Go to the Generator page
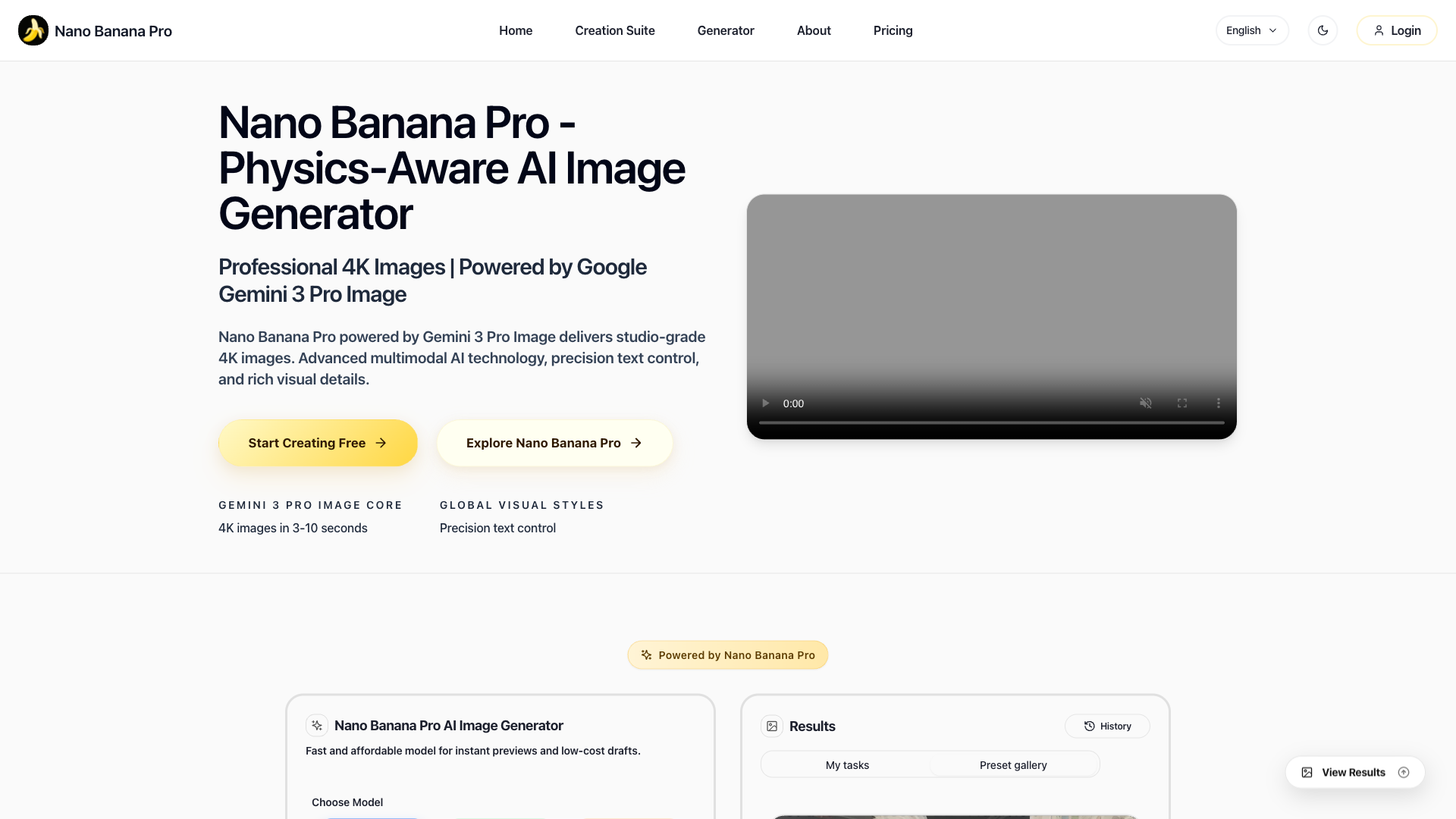Viewport: 1456px width, 819px height. click(x=726, y=30)
